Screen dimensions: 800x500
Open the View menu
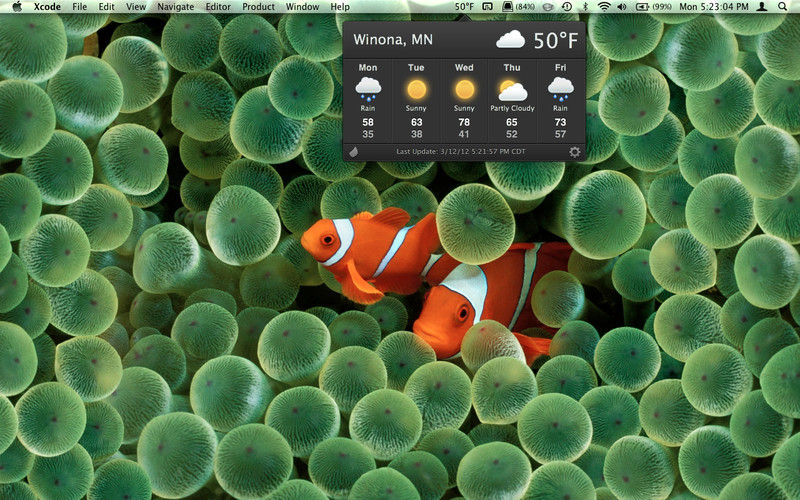136,7
